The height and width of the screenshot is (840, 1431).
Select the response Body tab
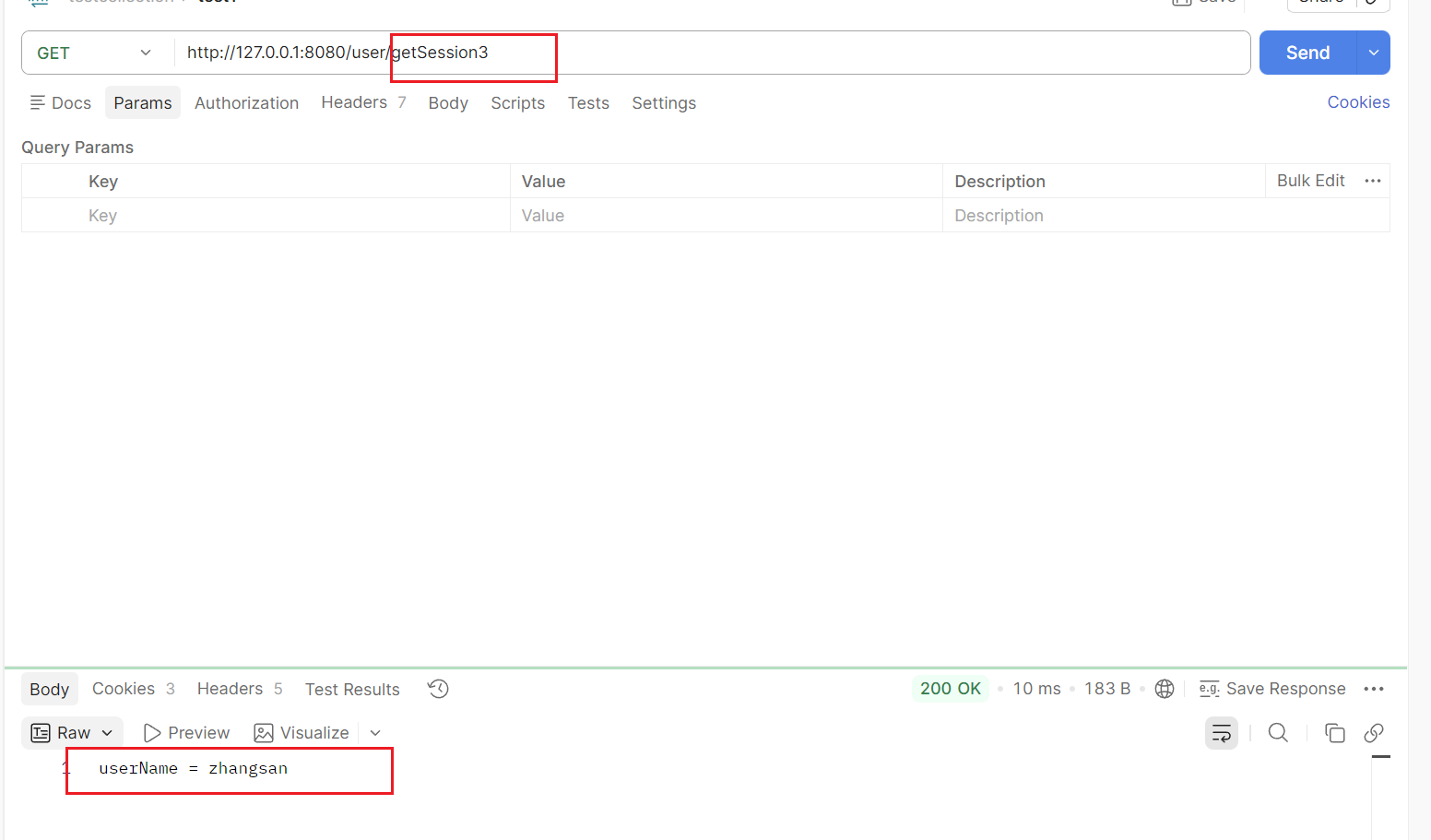(x=49, y=689)
